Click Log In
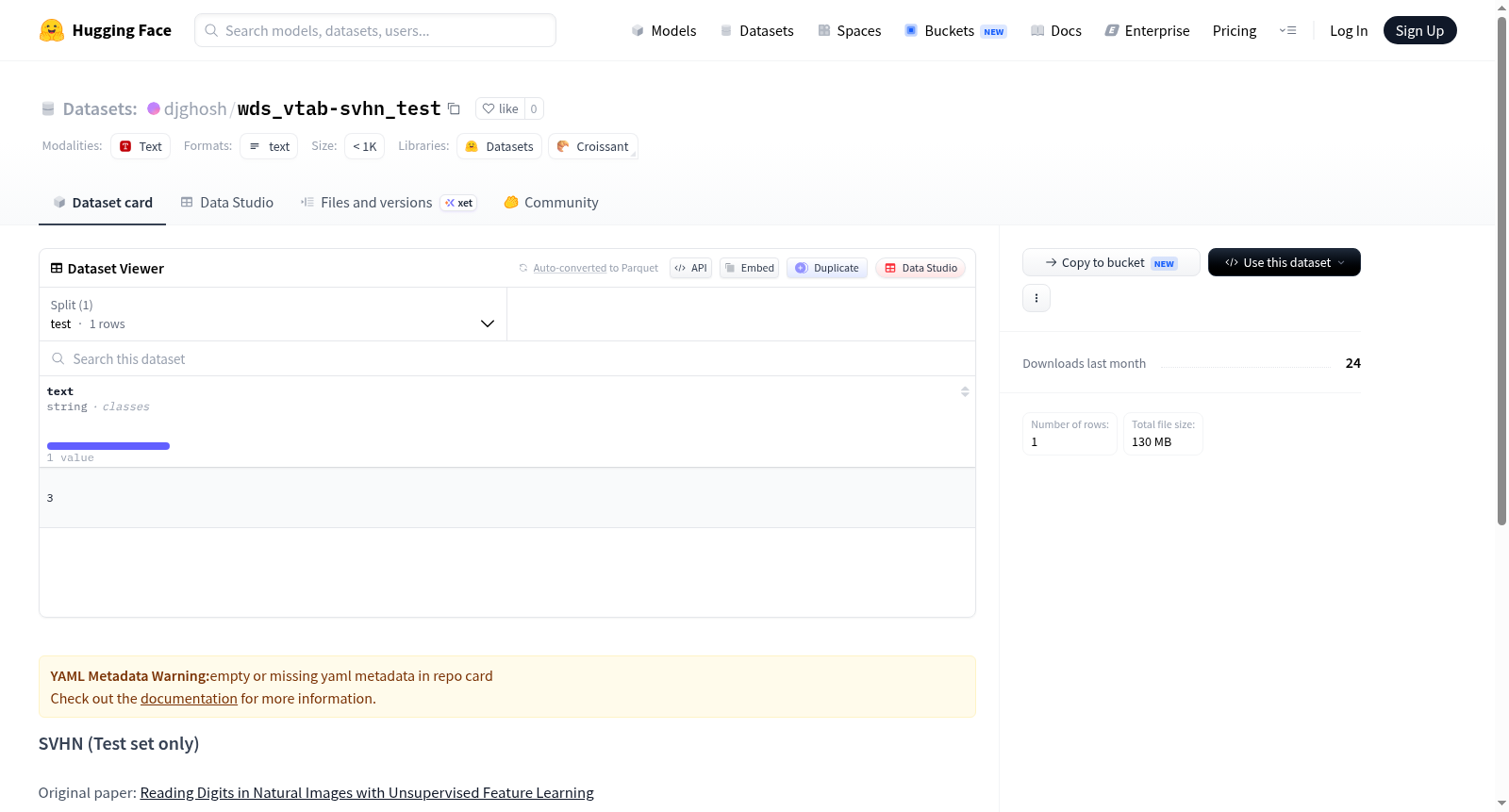This screenshot has width=1509, height=812. 1349,30
